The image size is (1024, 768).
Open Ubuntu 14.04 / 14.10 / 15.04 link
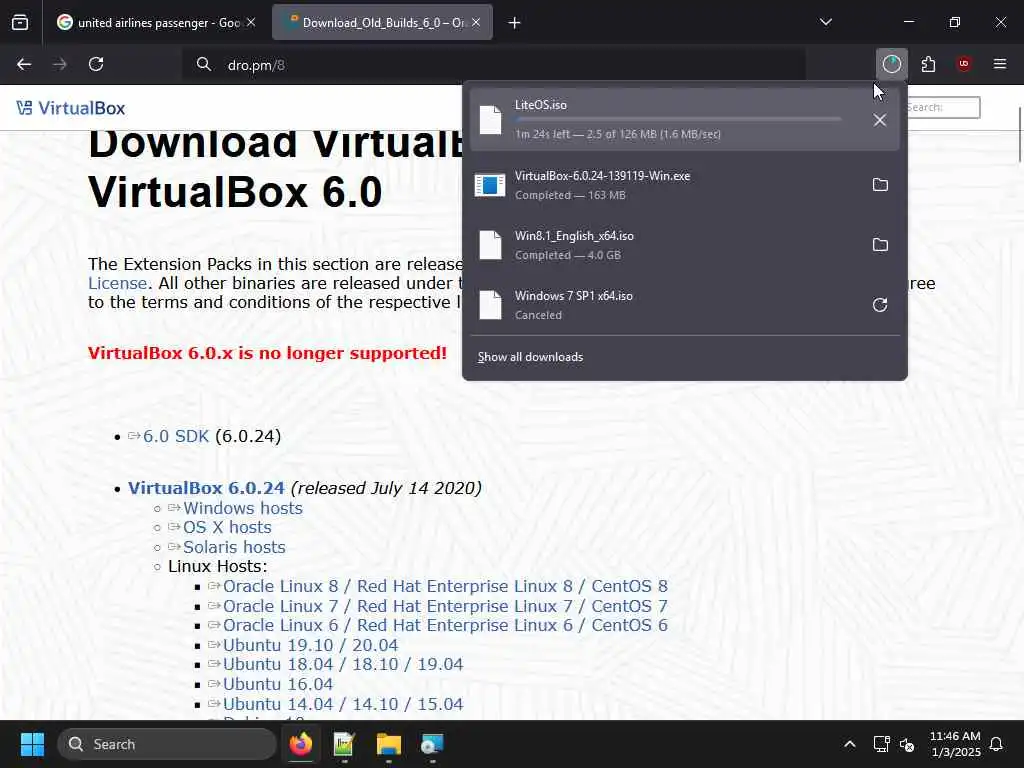pos(343,704)
